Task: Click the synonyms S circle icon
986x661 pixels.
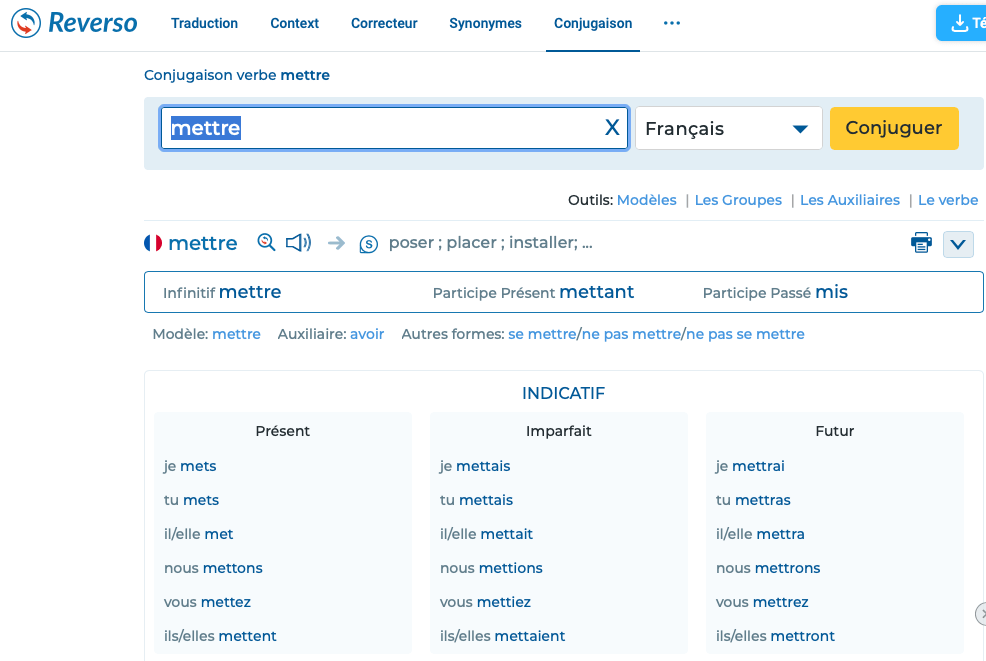Action: point(368,243)
